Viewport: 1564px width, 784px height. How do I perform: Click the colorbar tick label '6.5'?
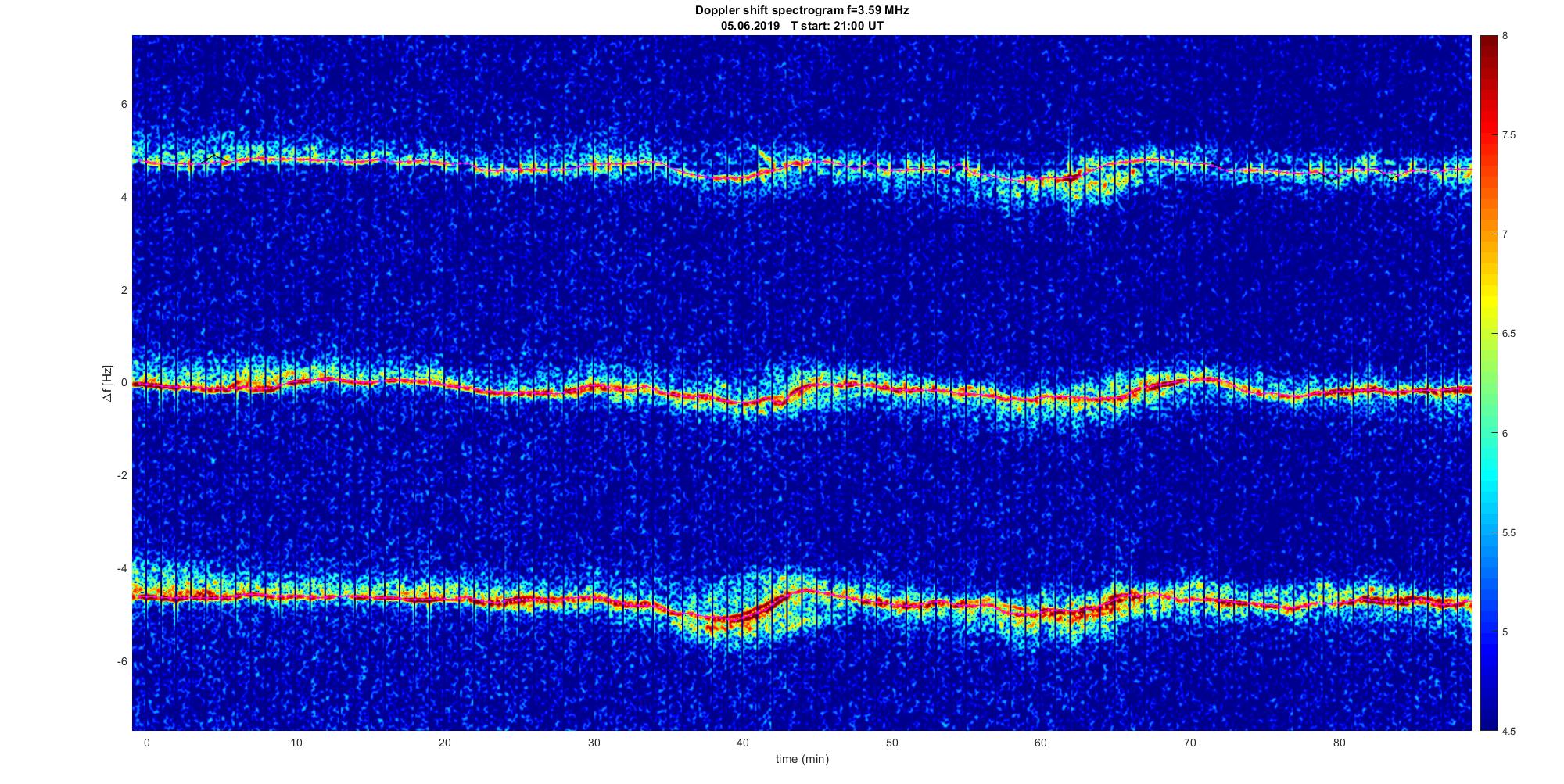pos(1508,334)
